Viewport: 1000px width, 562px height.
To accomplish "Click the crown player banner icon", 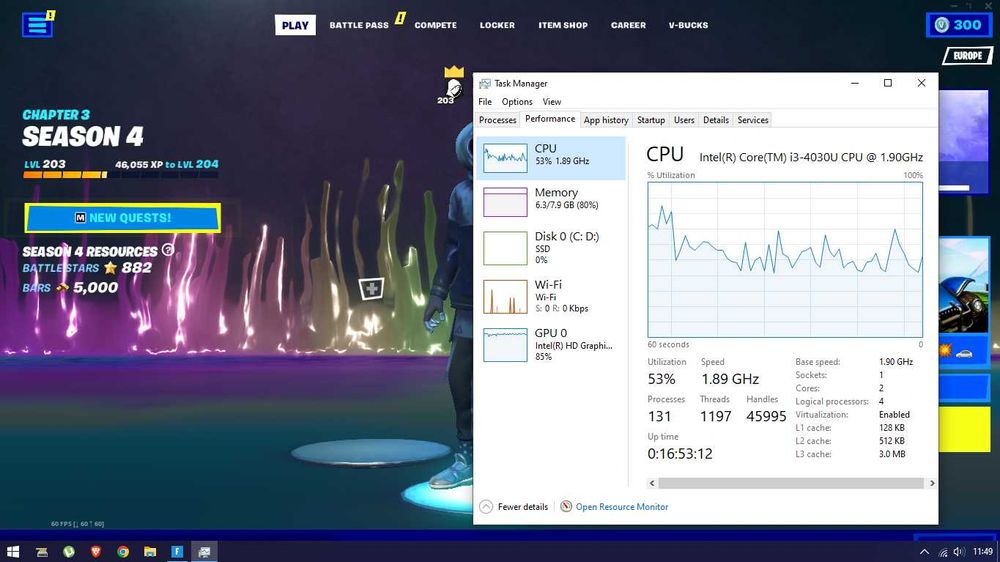I will [453, 84].
